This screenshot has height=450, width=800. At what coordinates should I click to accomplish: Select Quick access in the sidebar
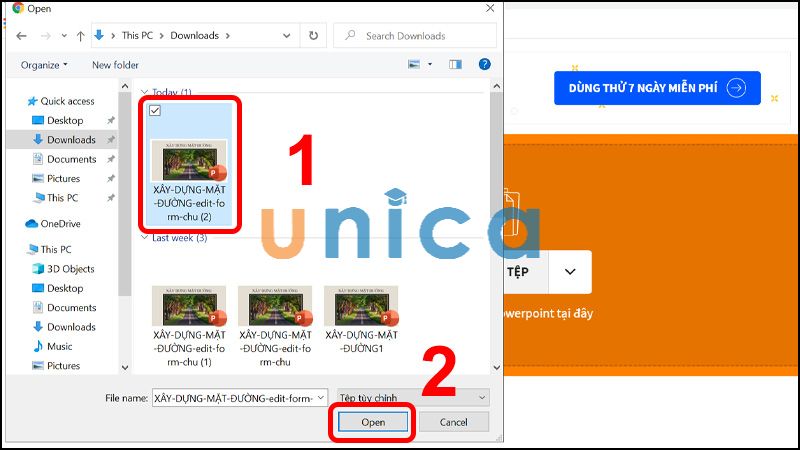click(61, 101)
